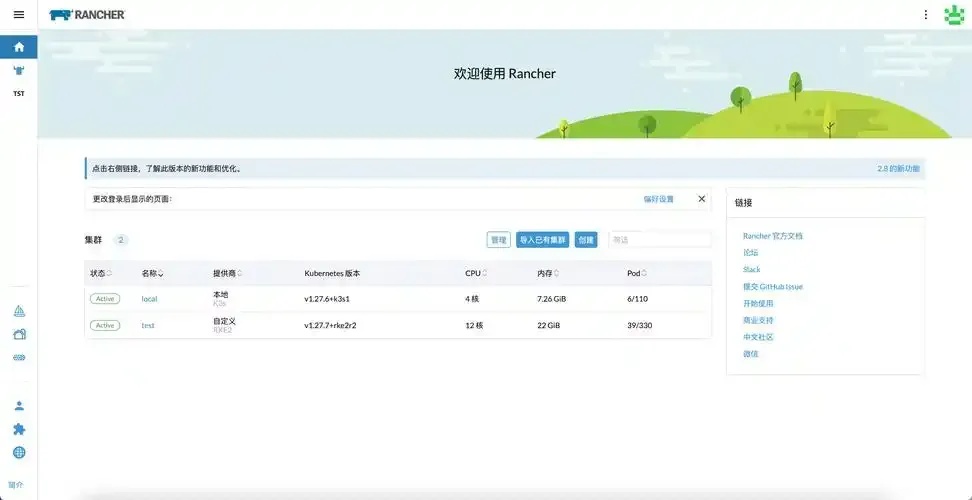Screen dimensions: 972x500
Task: Open the hamburger navigation menu
Action: [19, 14]
